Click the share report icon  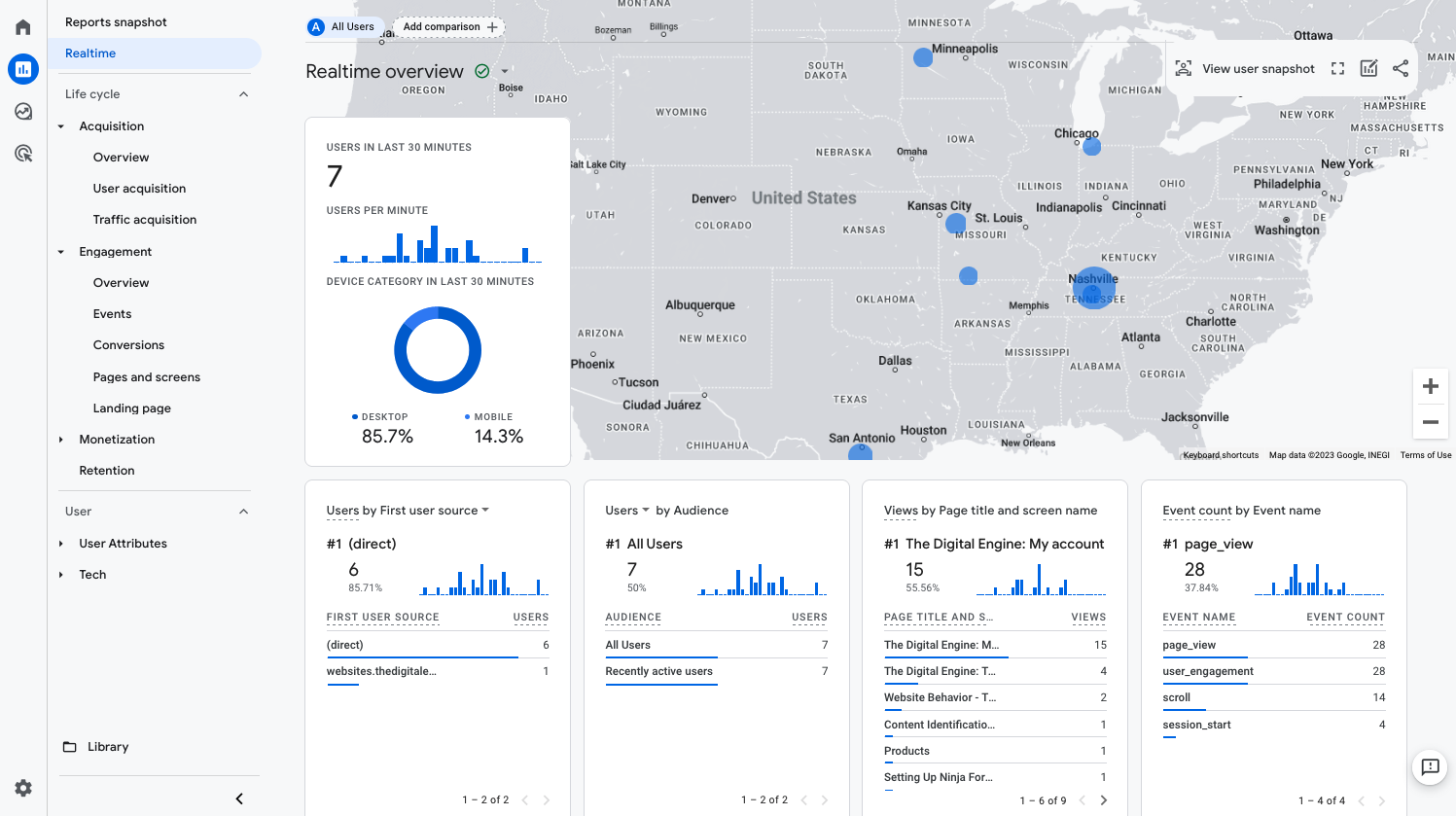pos(1400,69)
